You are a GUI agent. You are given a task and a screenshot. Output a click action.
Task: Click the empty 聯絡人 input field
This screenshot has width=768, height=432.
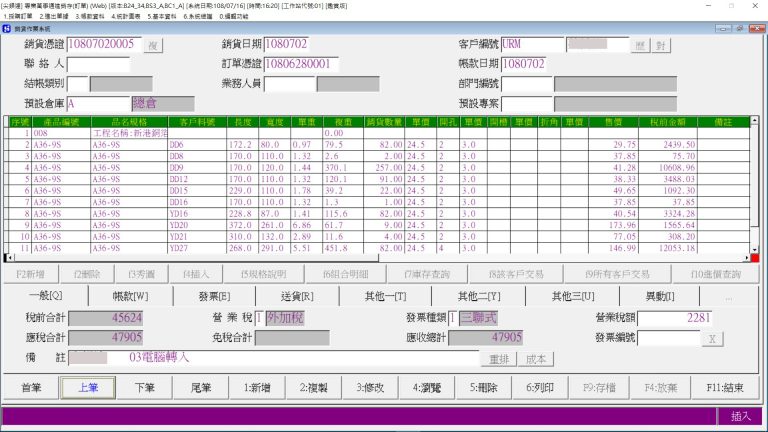pos(98,64)
